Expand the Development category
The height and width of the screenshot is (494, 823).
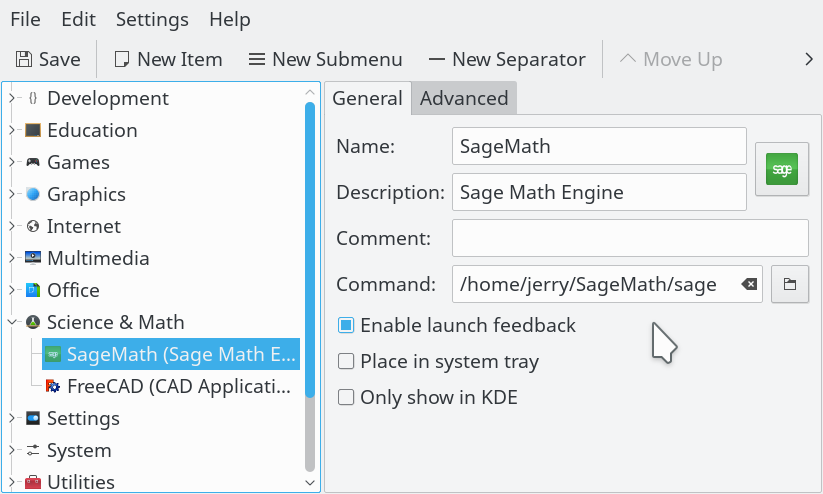12,98
